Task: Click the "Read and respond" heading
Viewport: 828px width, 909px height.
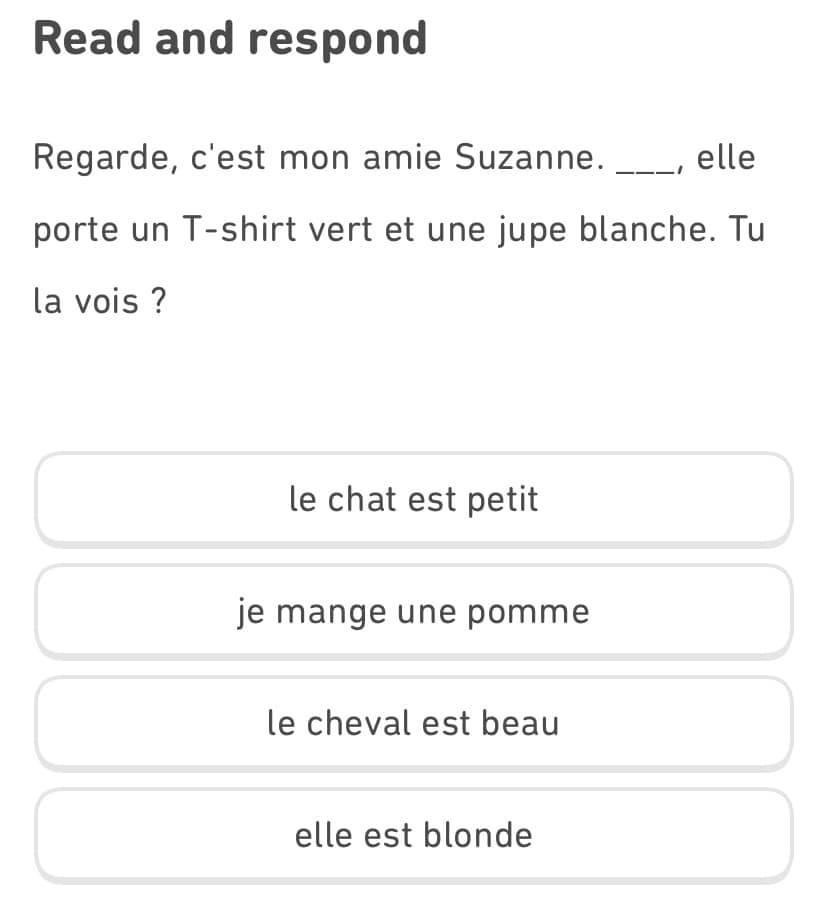Action: point(230,39)
